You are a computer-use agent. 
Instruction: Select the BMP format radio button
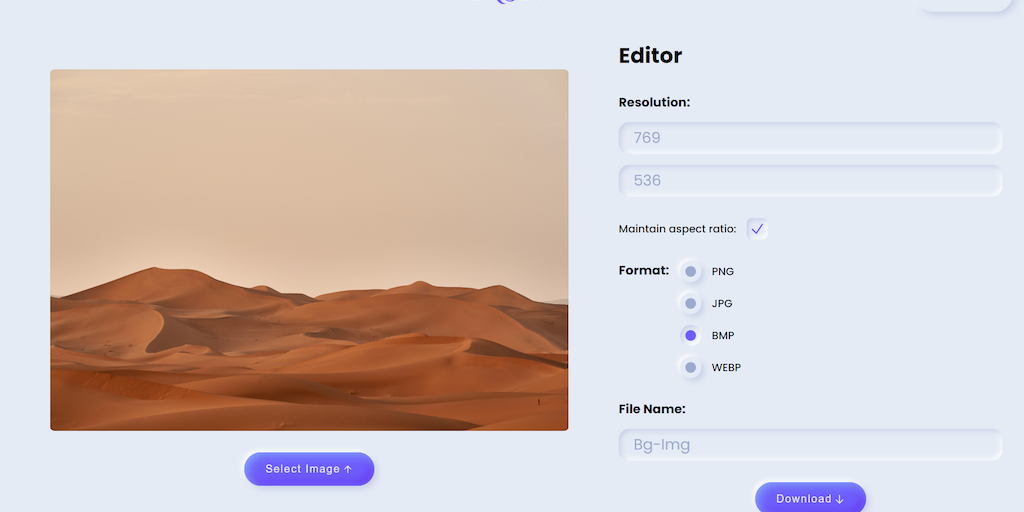[x=690, y=335]
